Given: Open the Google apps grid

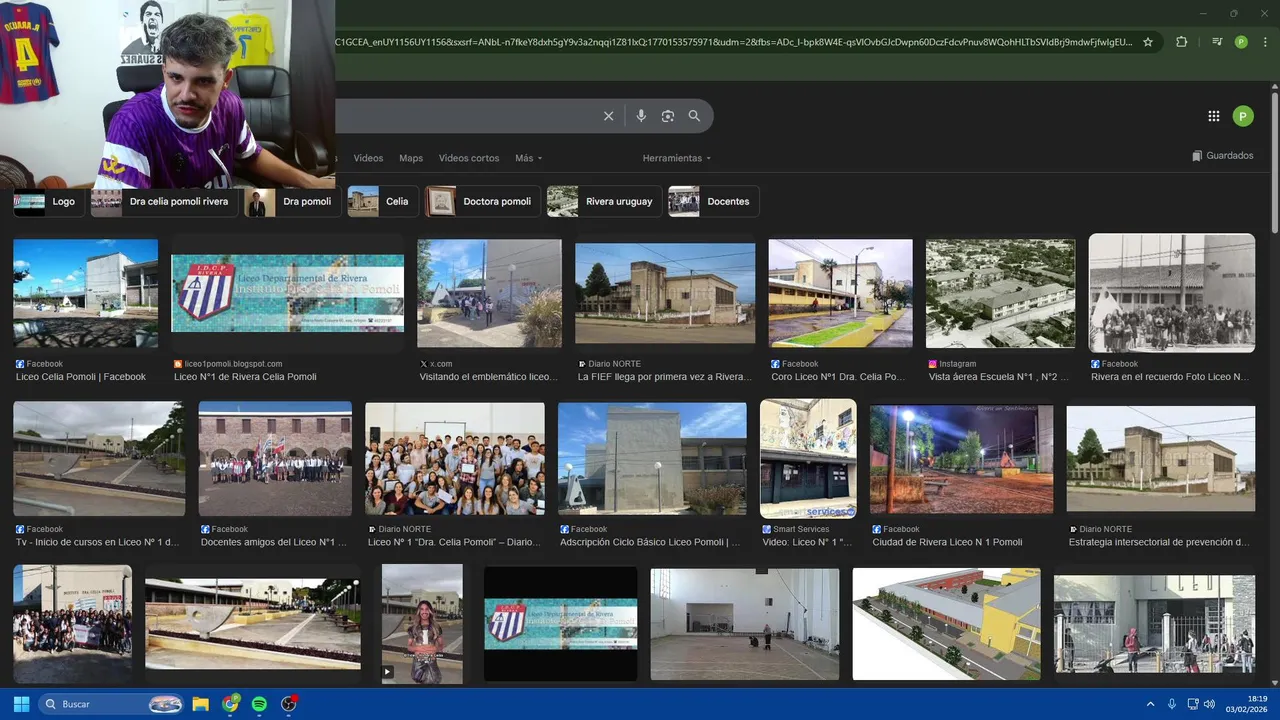Looking at the screenshot, I should pos(1214,116).
